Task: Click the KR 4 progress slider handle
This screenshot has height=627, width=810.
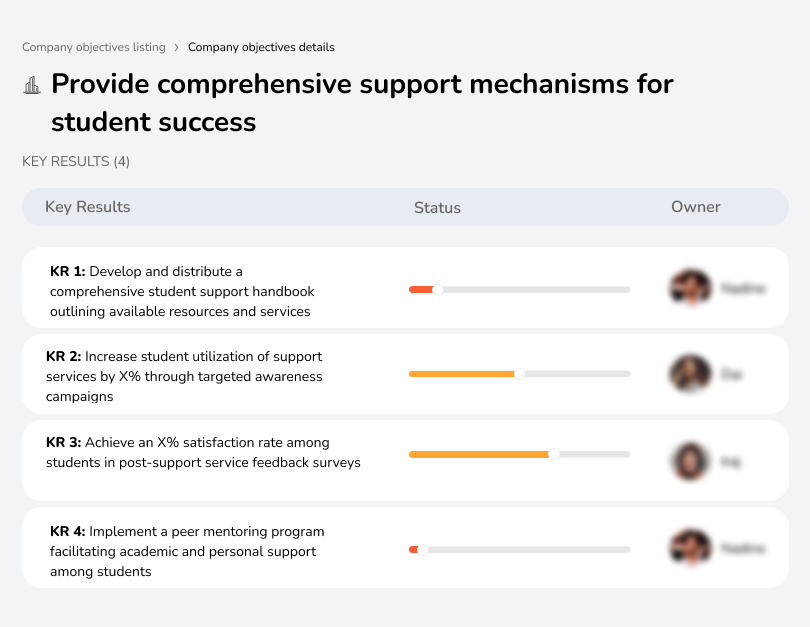Action: pyautogui.click(x=423, y=549)
